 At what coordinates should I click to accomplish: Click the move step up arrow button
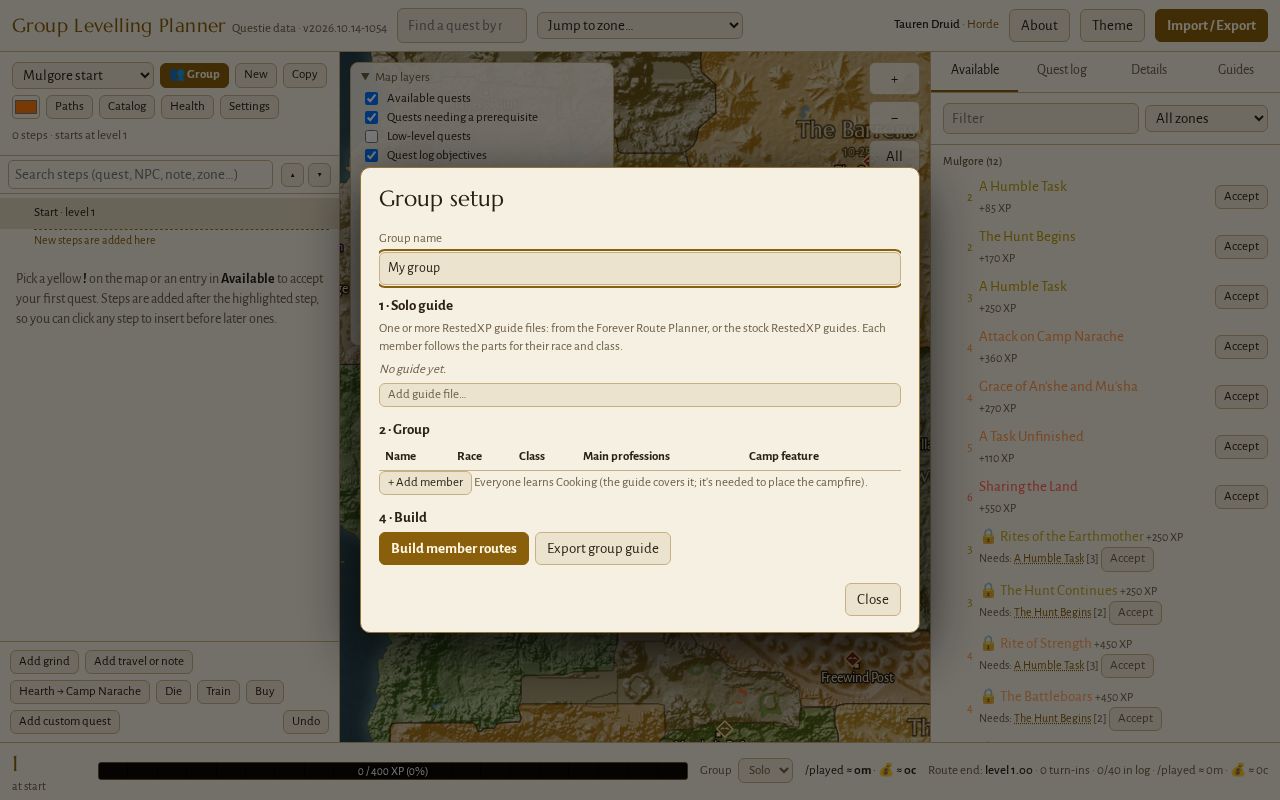(x=292, y=175)
